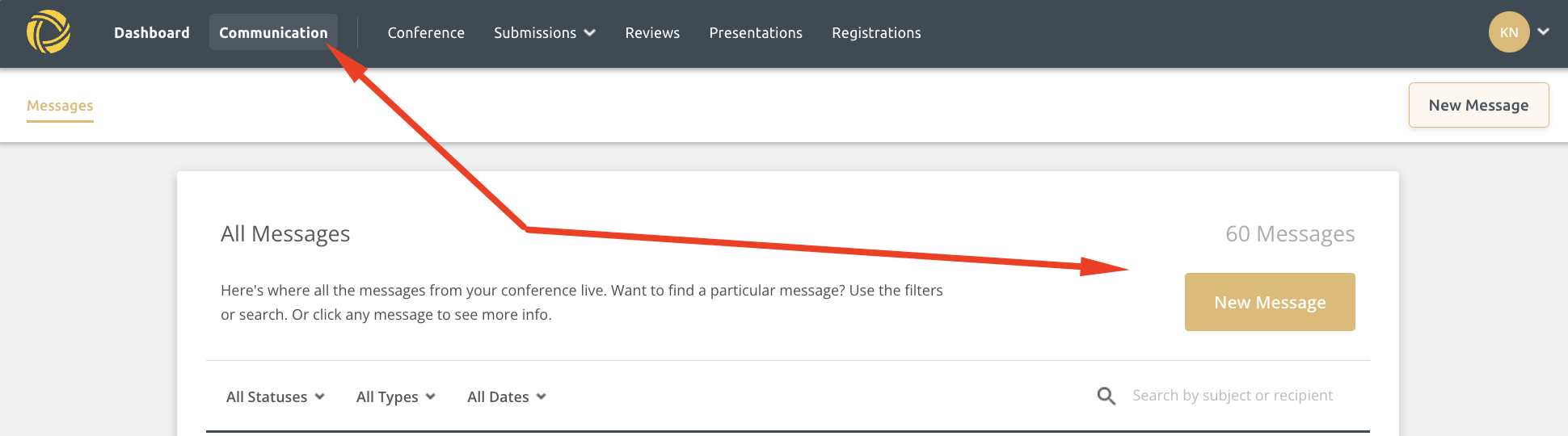This screenshot has height=436, width=1568.
Task: Open the All Types filter dropdown
Action: 396,396
